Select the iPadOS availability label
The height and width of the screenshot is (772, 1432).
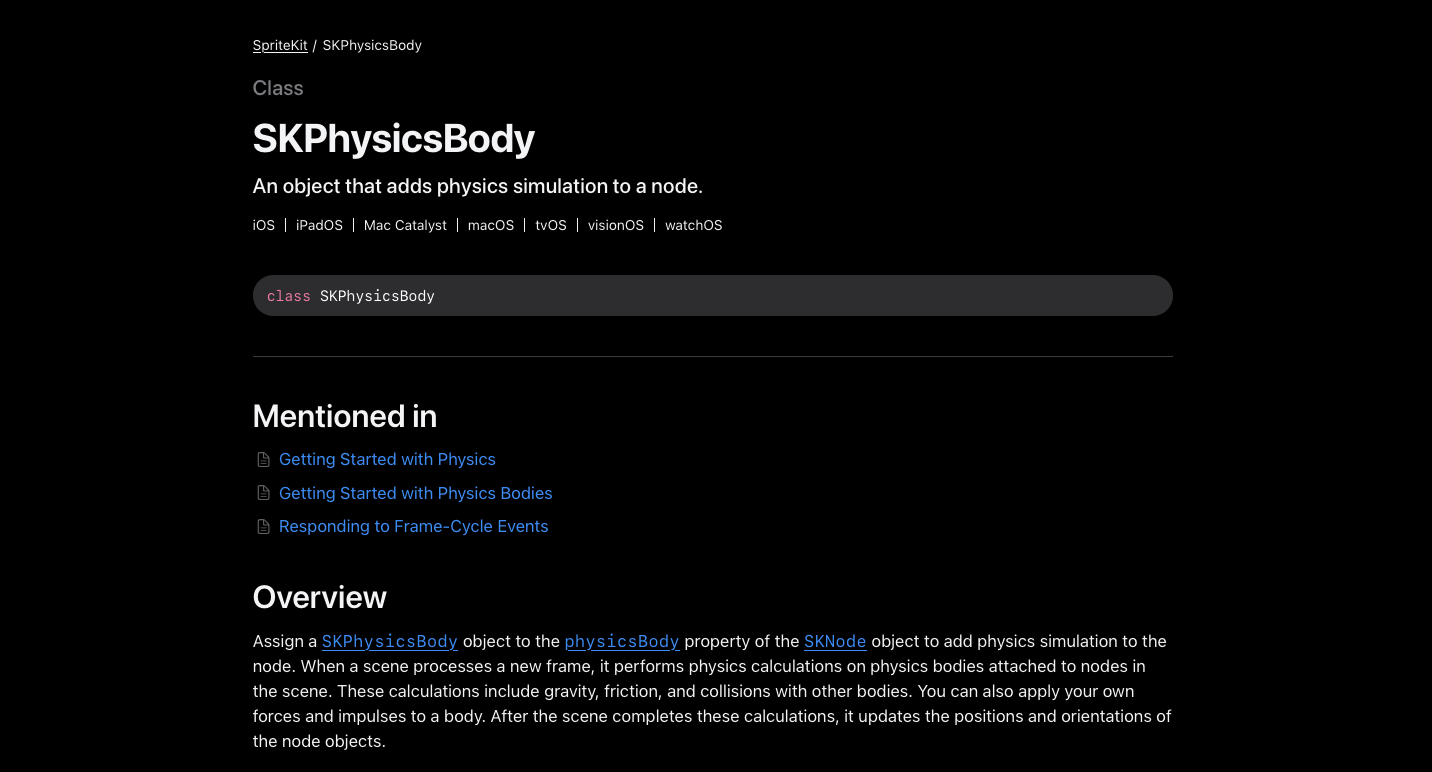[319, 225]
